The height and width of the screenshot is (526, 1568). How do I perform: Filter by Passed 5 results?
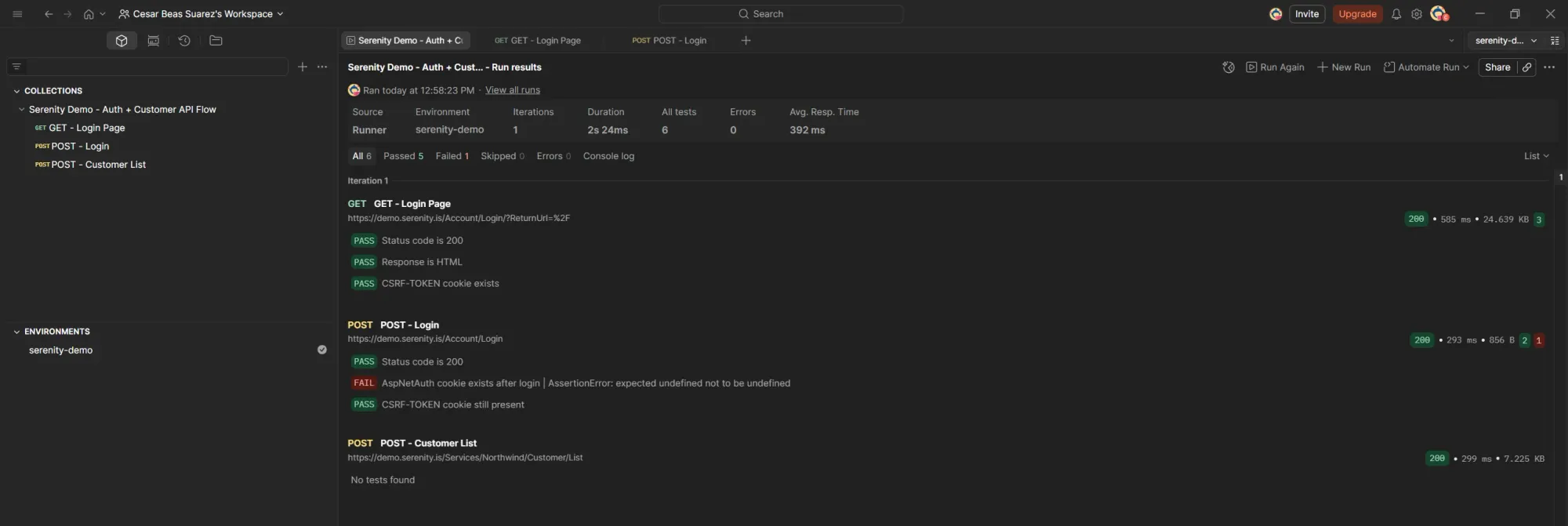click(x=403, y=156)
